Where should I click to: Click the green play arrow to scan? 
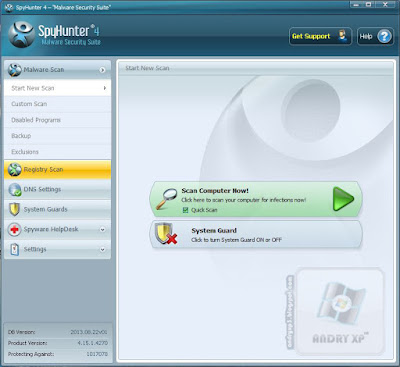coord(343,199)
